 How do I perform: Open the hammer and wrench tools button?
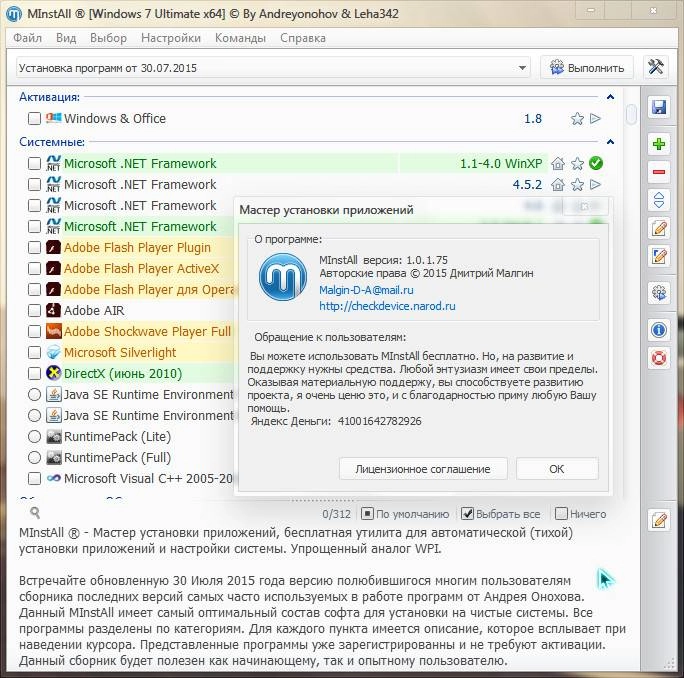656,67
